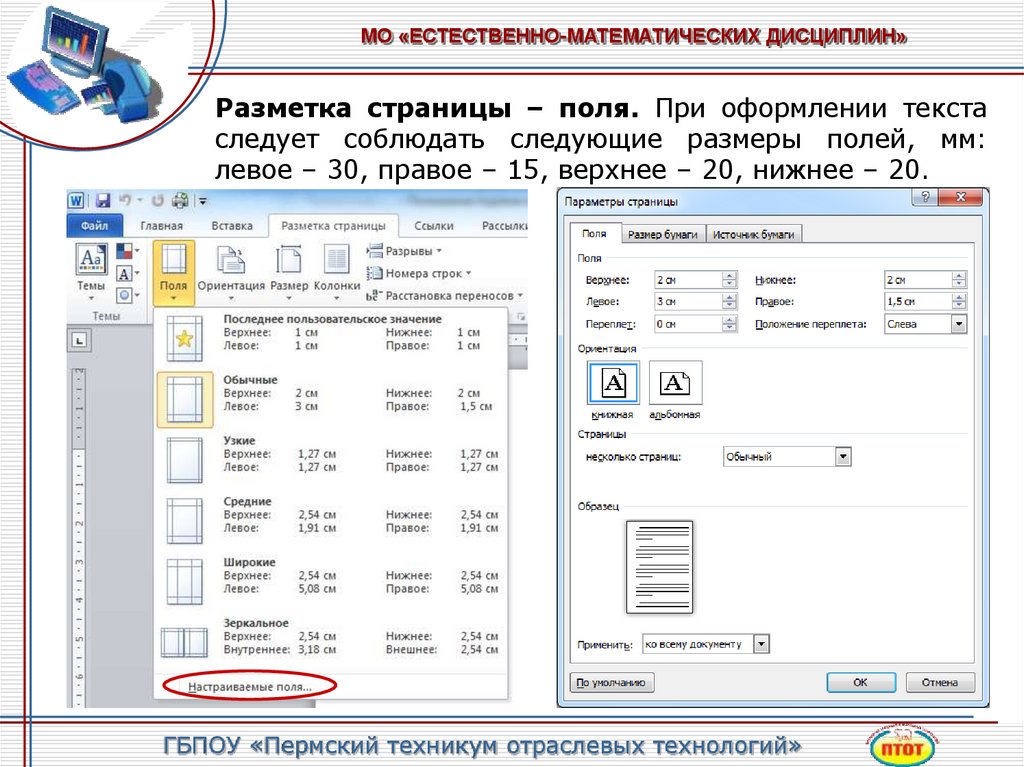Click dialog help question mark button
The height and width of the screenshot is (767, 1024).
click(x=925, y=197)
